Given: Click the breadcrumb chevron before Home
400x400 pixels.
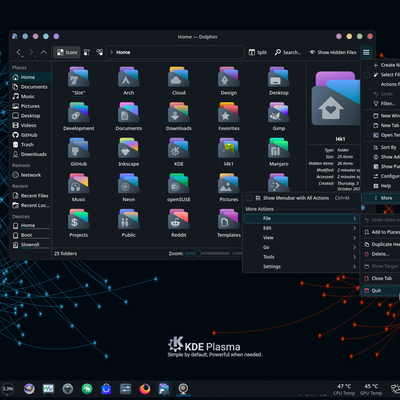Looking at the screenshot, I should click(x=112, y=52).
